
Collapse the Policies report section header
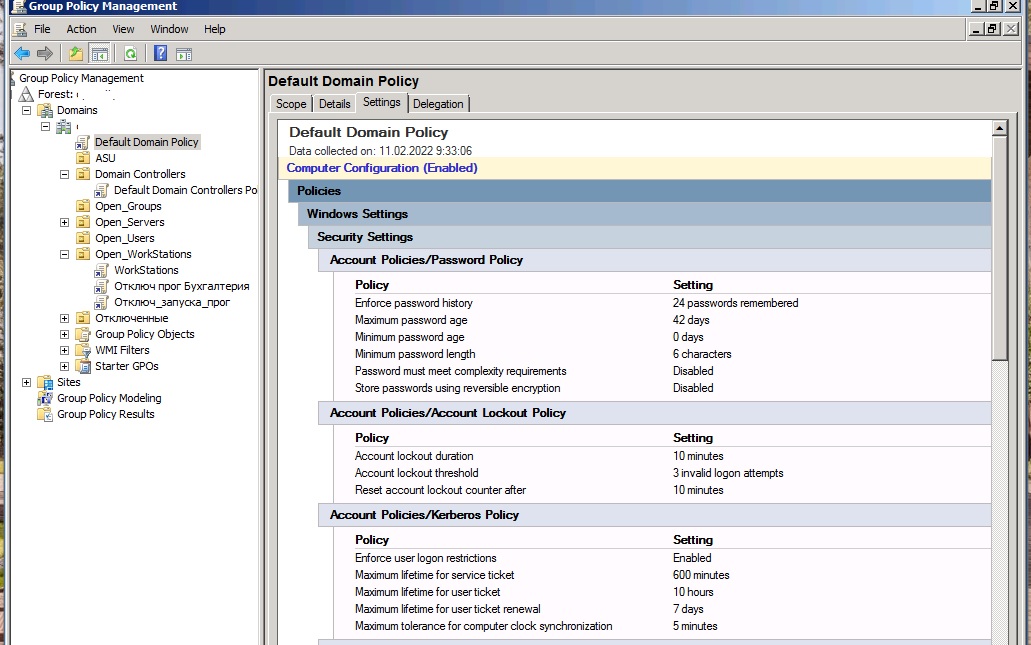639,191
